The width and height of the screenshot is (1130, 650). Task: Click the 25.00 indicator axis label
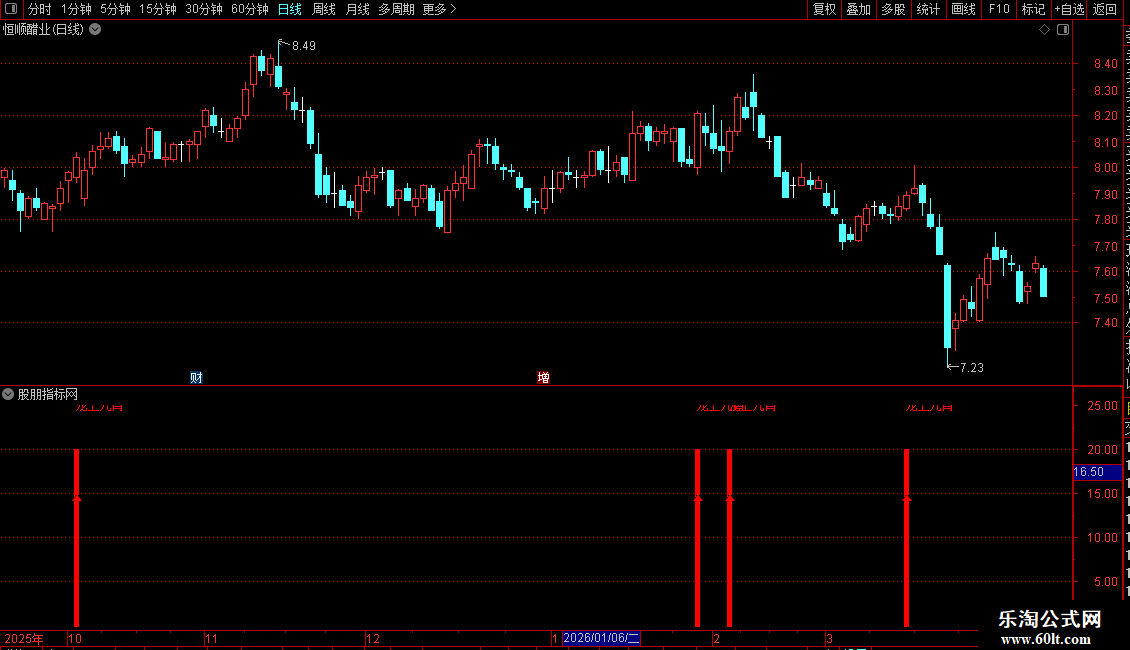(1103, 406)
